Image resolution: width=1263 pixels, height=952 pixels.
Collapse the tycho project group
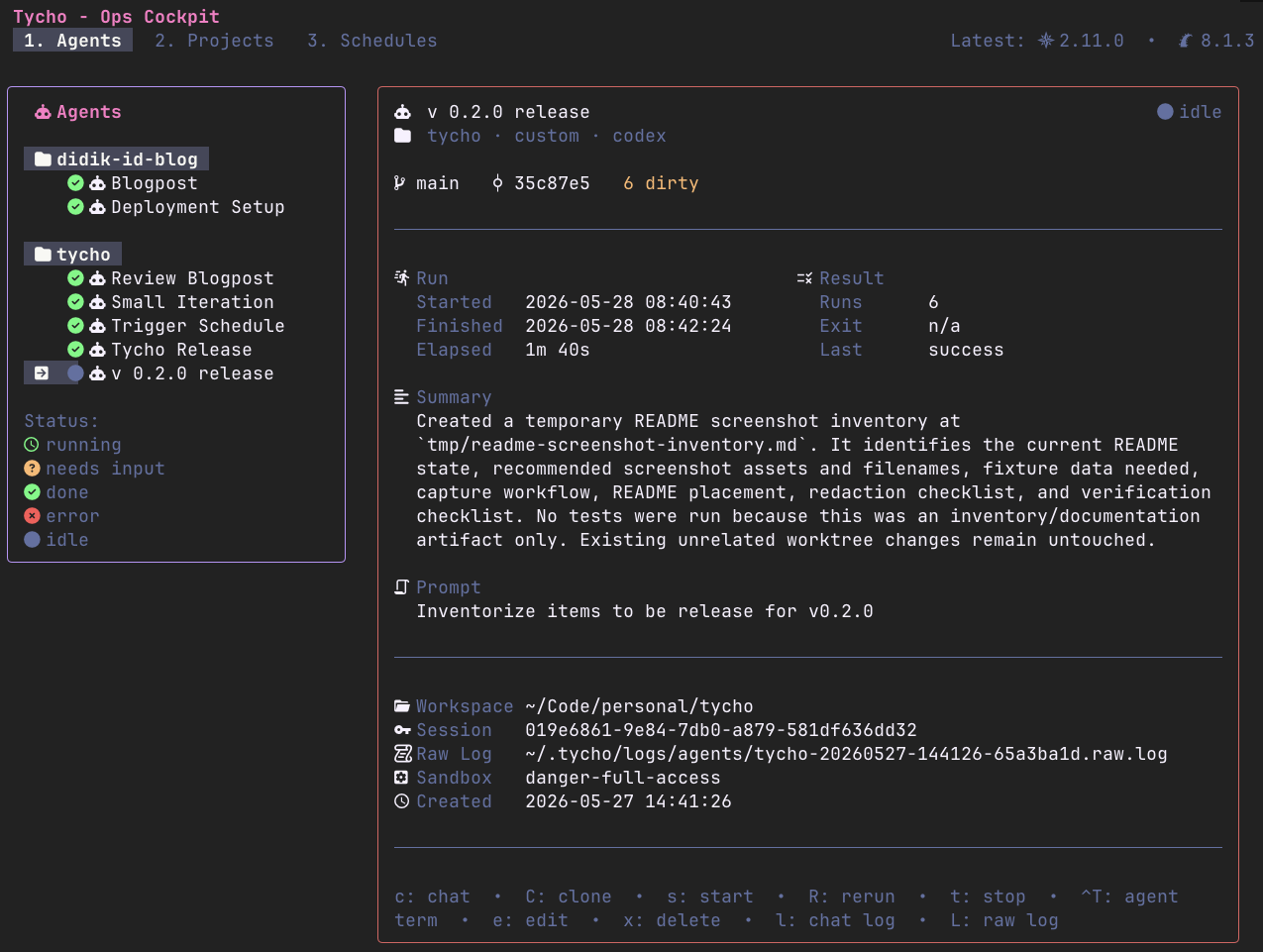(72, 255)
